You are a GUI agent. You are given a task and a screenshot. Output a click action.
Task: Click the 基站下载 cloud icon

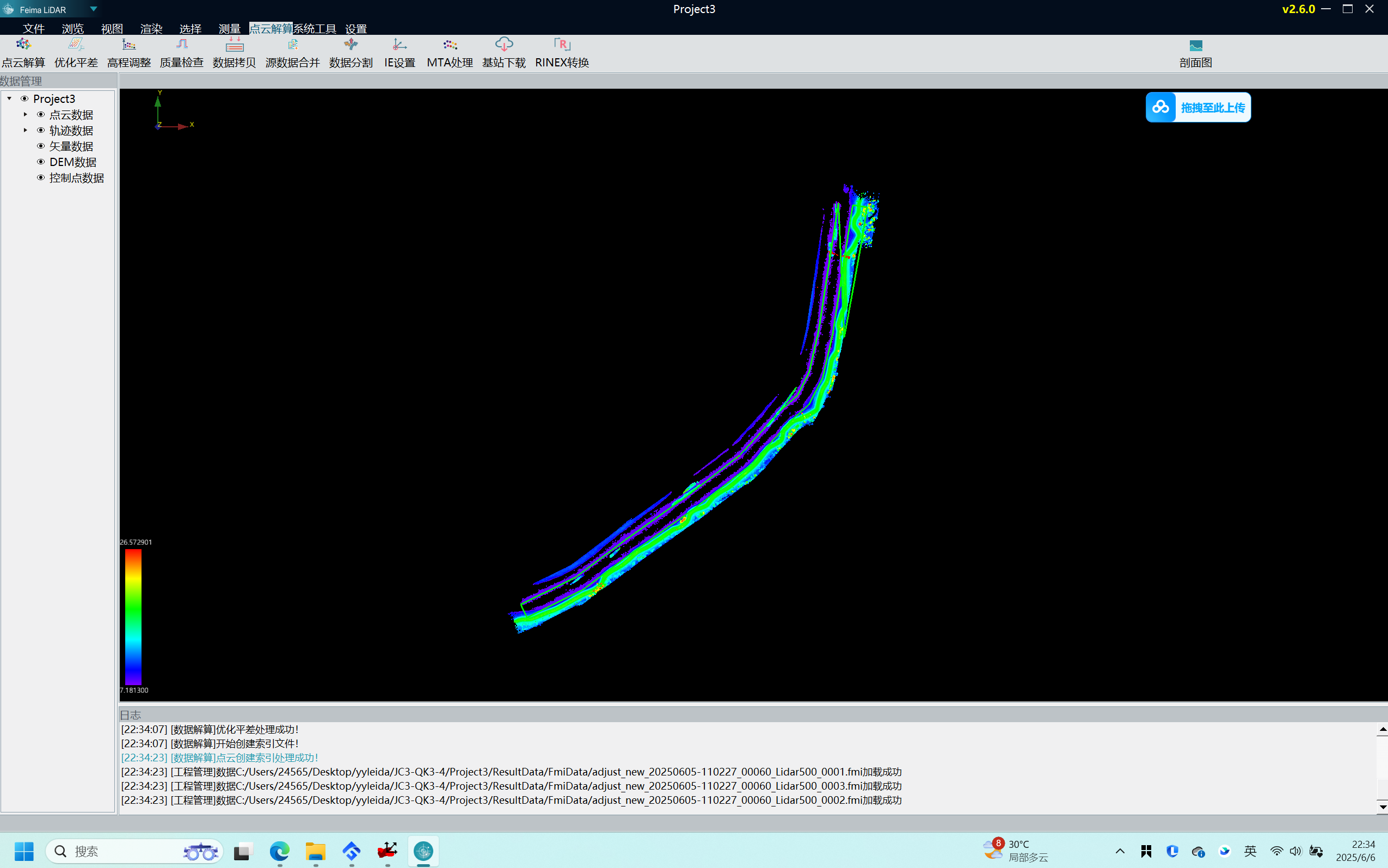(x=503, y=45)
